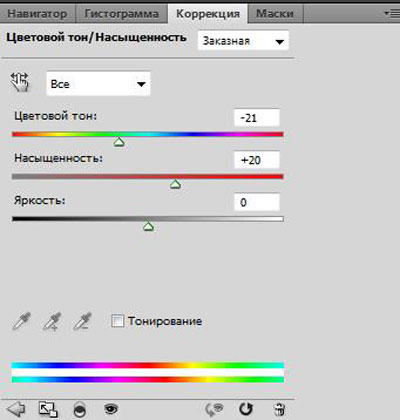Select the Коррекция tab
This screenshot has height=420, width=400.
coord(208,14)
